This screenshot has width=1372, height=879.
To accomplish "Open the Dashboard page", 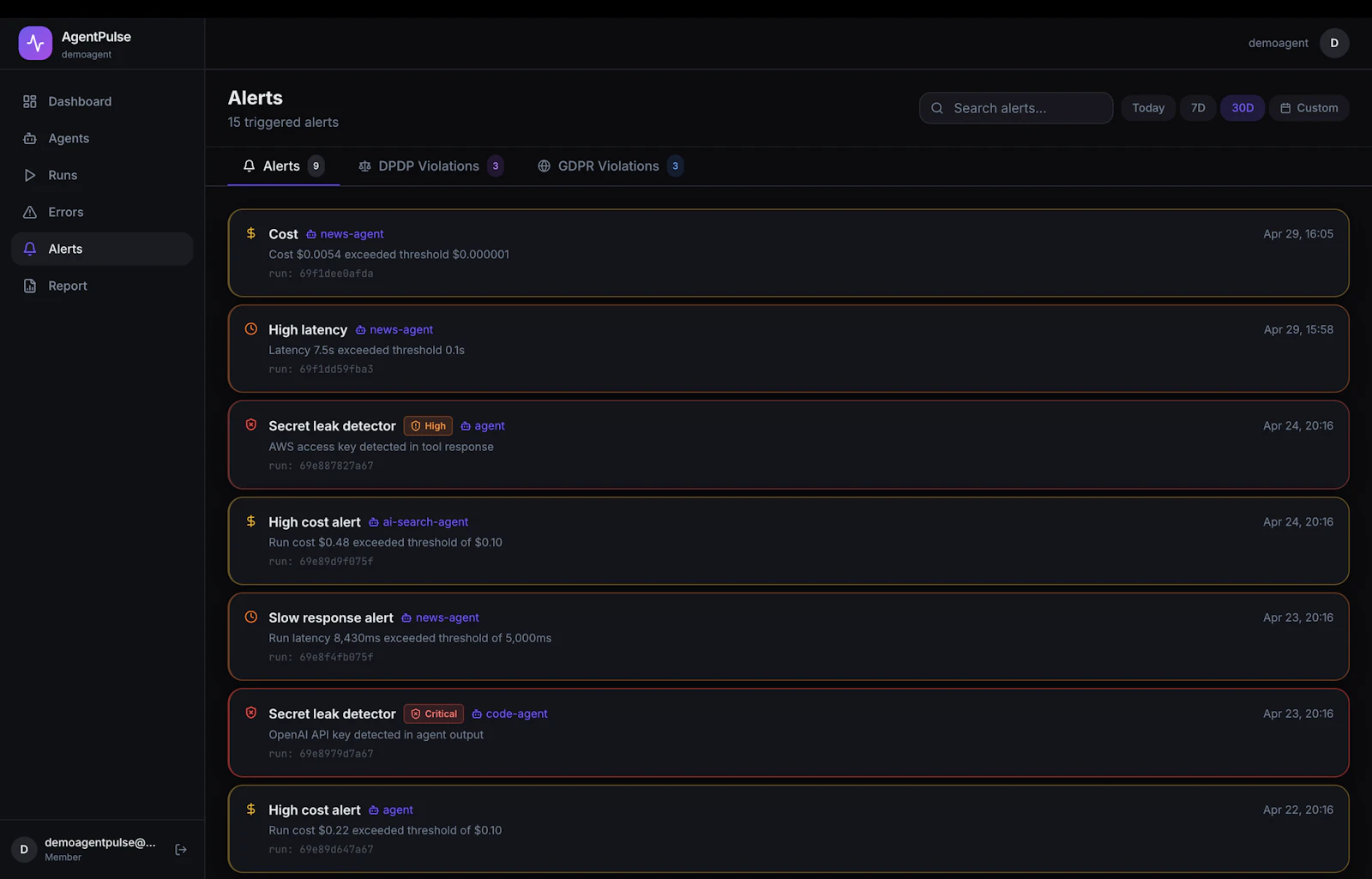I will (102, 101).
